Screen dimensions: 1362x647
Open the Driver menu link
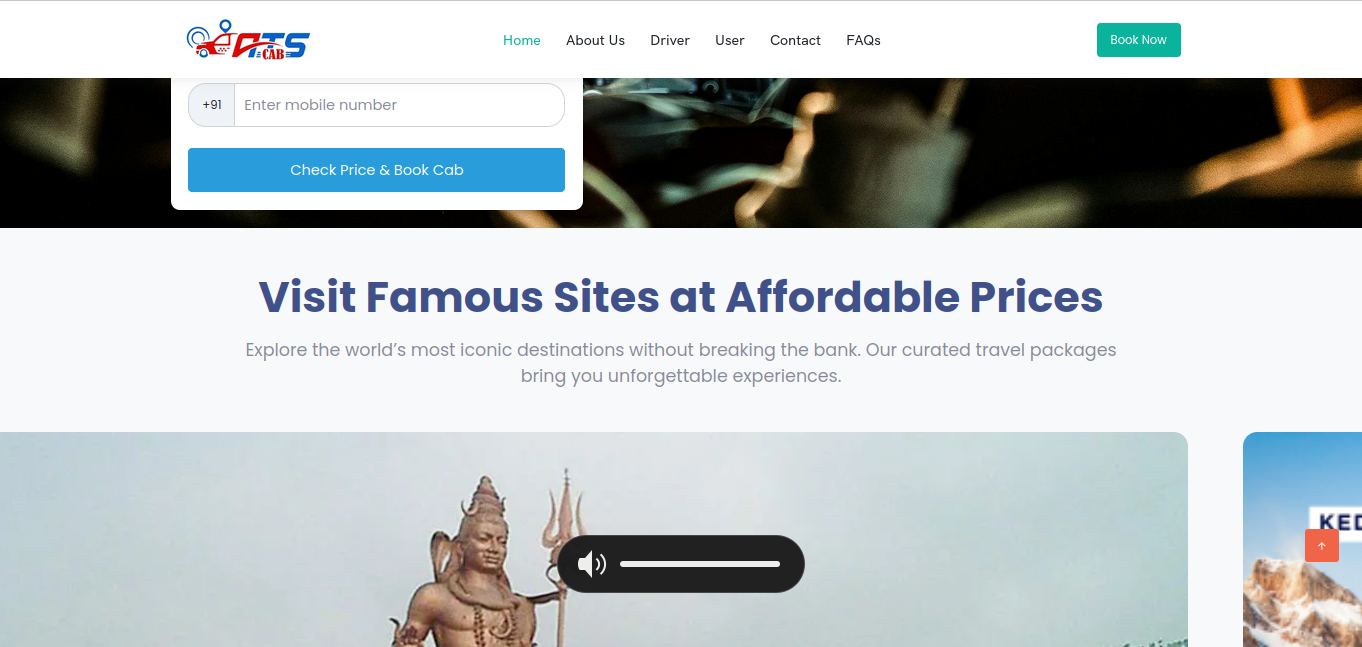[670, 40]
